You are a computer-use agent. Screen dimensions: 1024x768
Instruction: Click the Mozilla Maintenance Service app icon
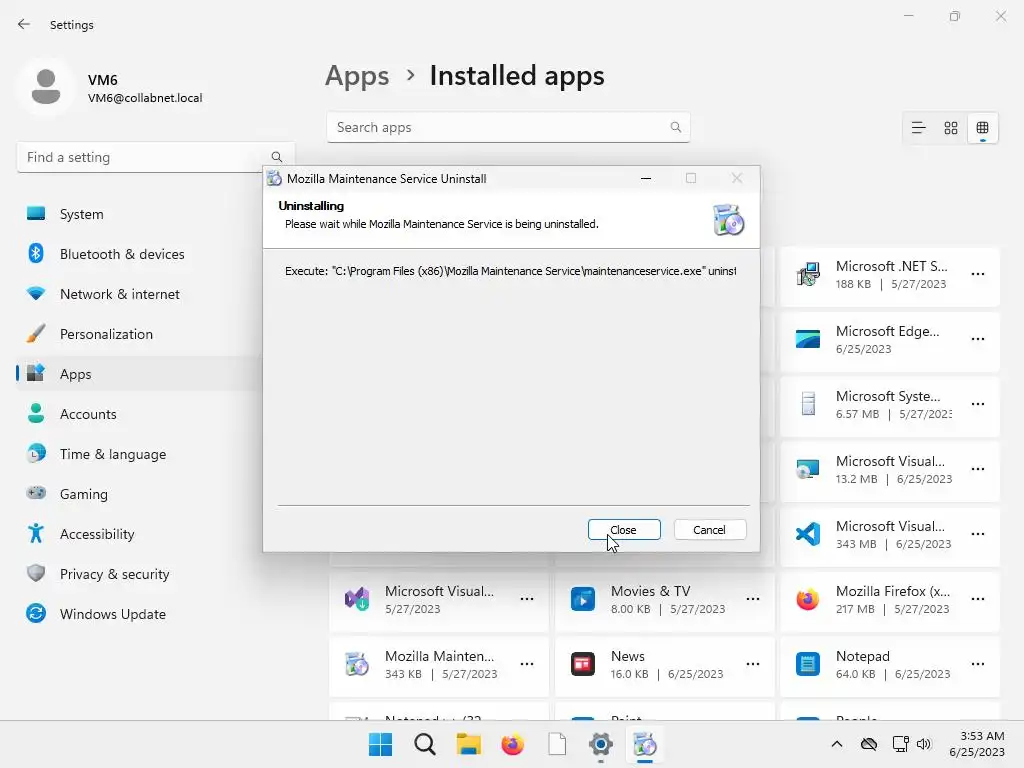(357, 664)
